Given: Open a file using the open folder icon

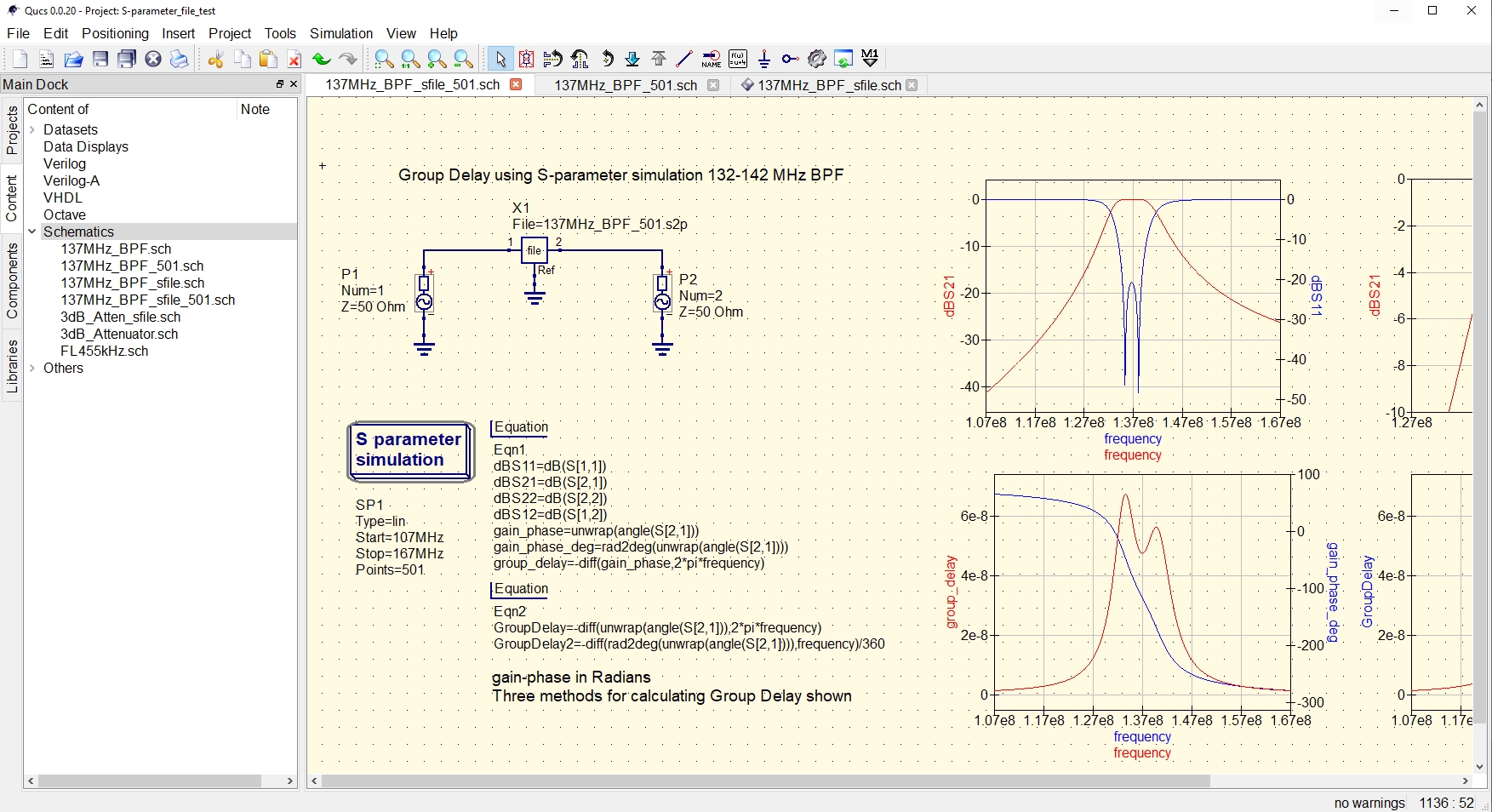Looking at the screenshot, I should coord(73,59).
